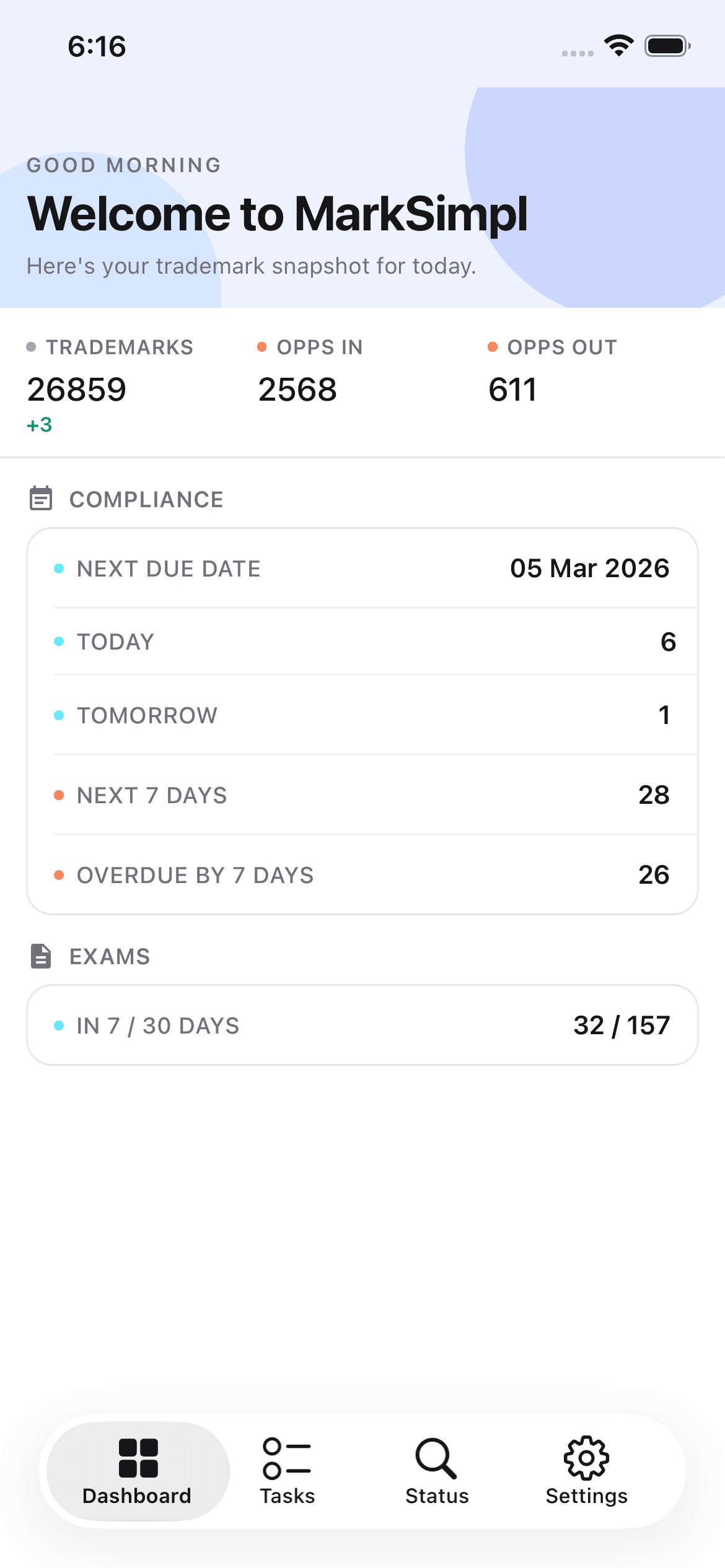This screenshot has height=1568, width=725.
Task: Select the IN 7 / 30 DAYS exams row
Action: coord(362,1025)
